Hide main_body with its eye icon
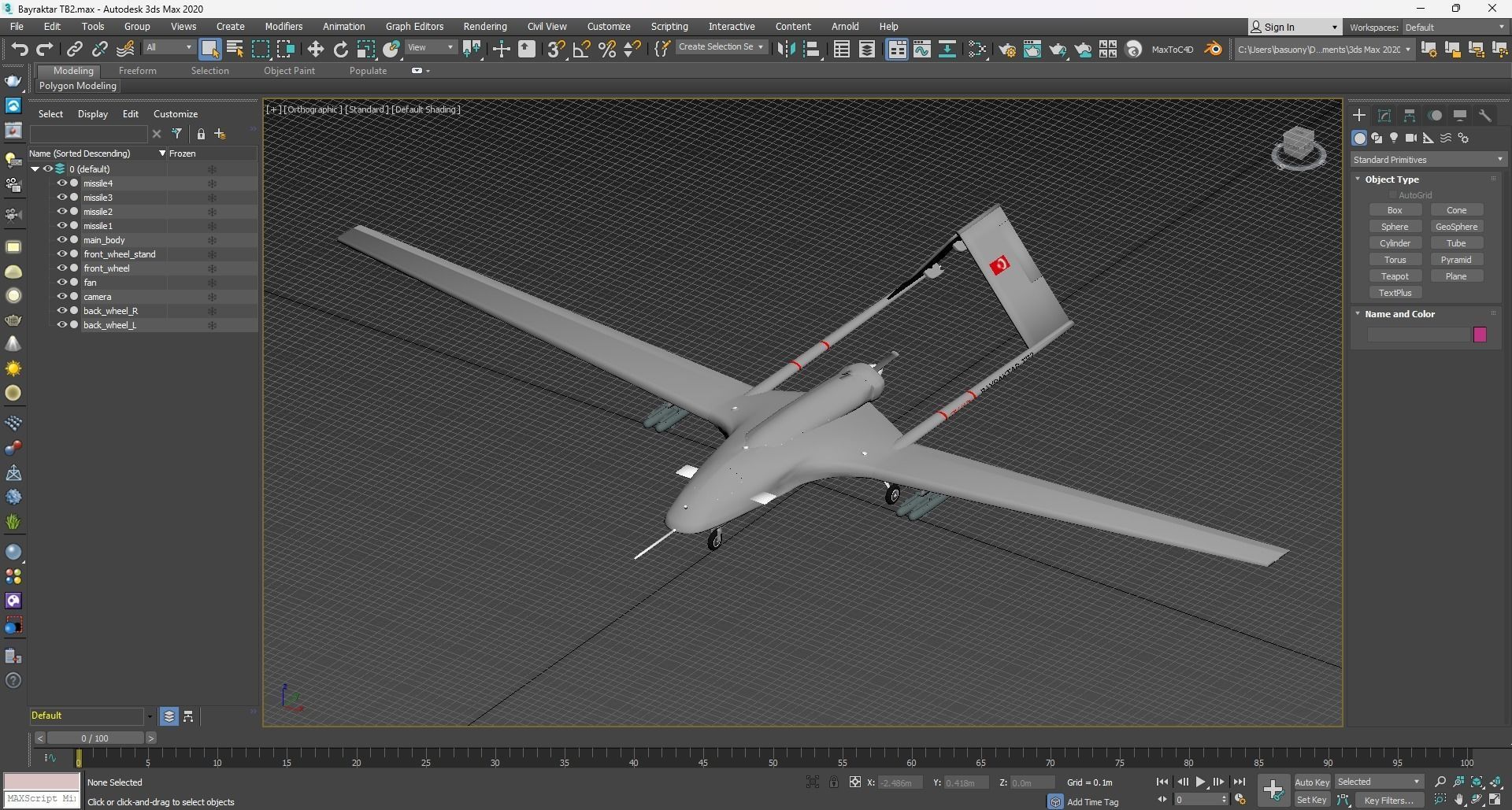 [x=61, y=240]
